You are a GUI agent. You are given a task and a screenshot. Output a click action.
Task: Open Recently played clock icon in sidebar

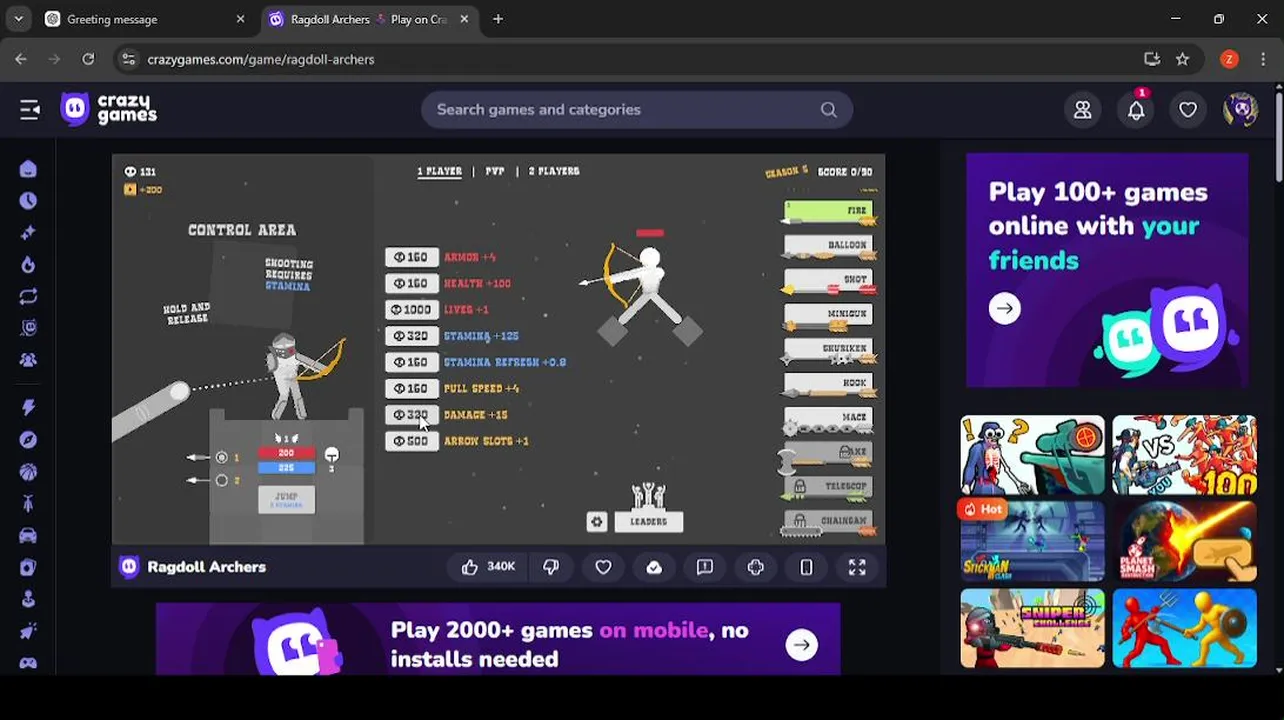pos(28,201)
